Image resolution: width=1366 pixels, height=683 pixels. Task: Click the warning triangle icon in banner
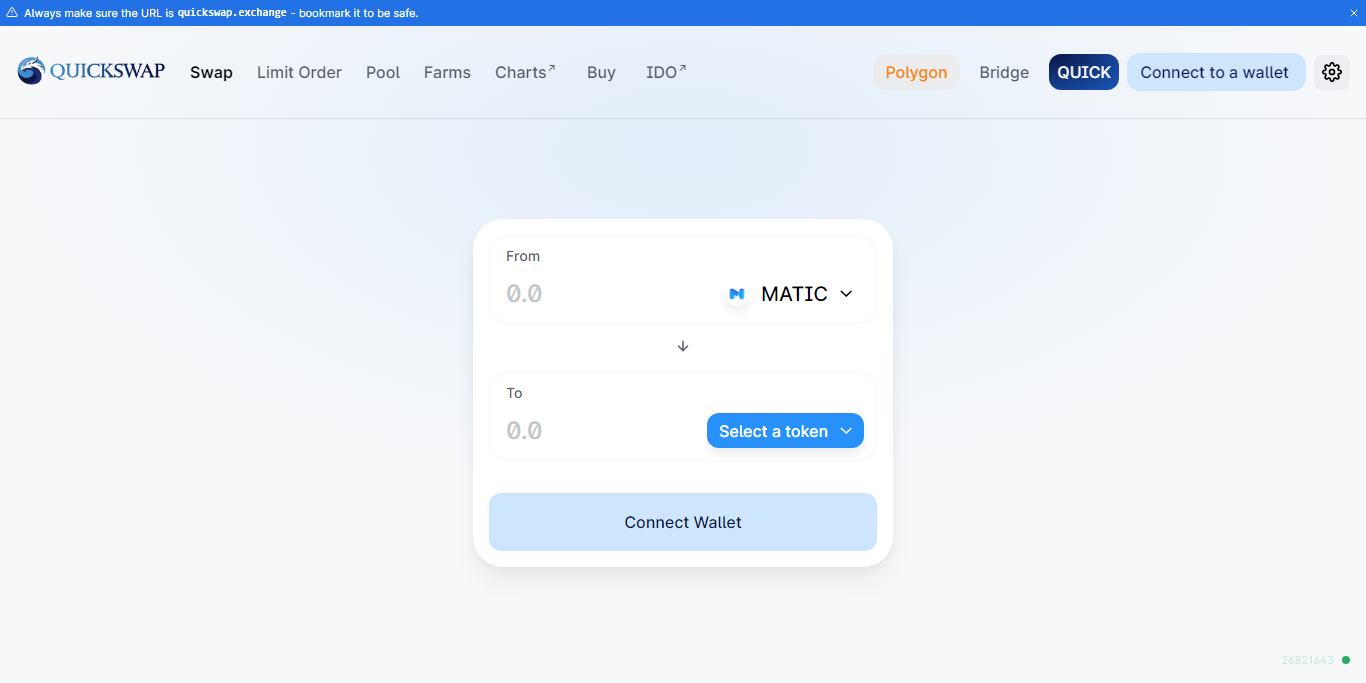(x=12, y=13)
